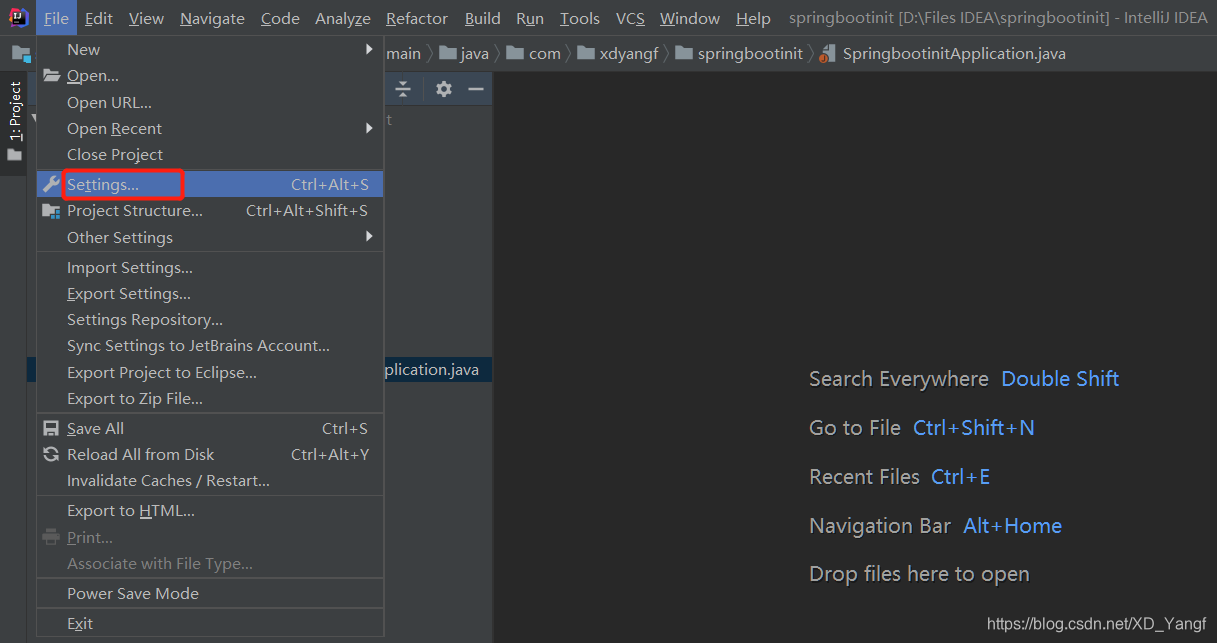The image size is (1217, 643).
Task: Hide the Project panel with minus icon
Action: coord(476,89)
